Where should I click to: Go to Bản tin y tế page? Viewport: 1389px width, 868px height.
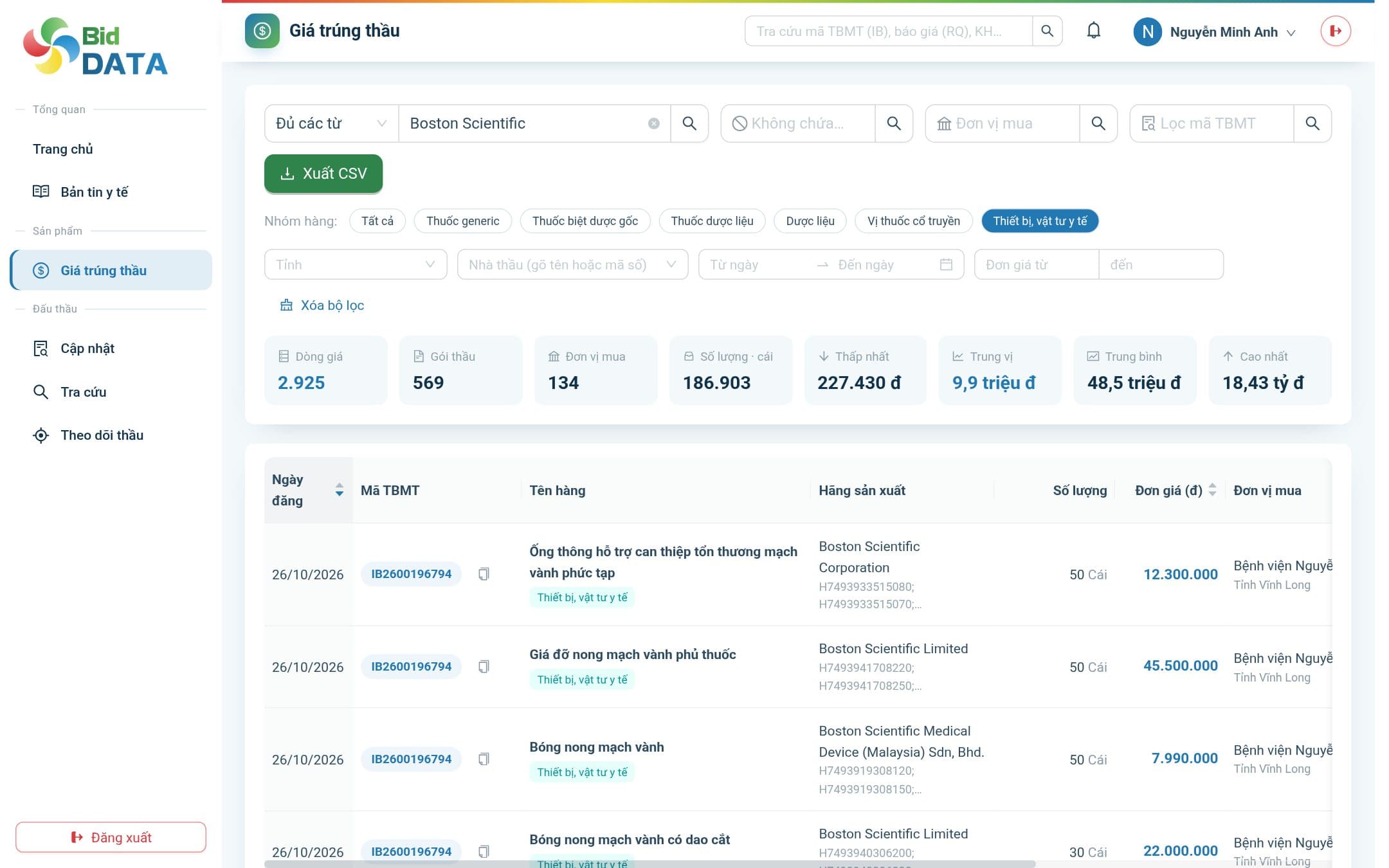[x=95, y=192]
